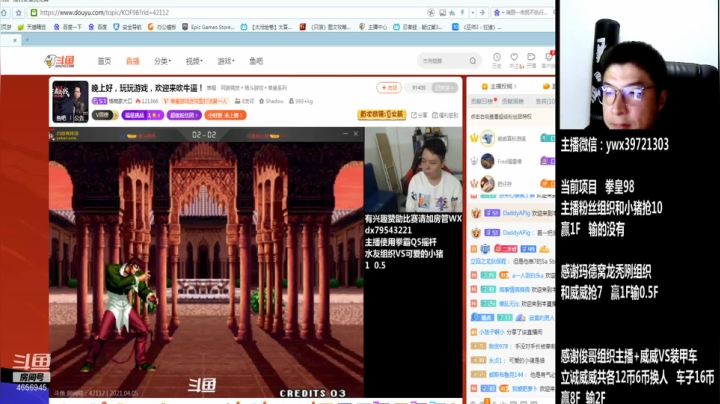Click the orange 发帖 post button

[389, 88]
